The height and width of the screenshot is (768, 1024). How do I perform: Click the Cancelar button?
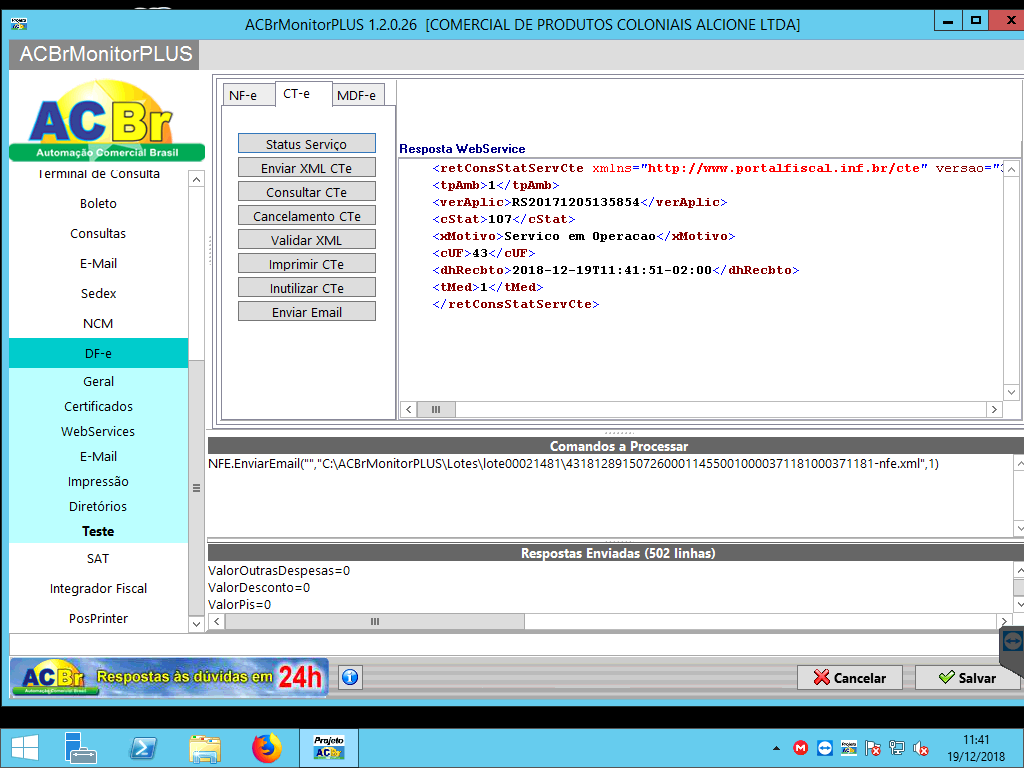850,678
